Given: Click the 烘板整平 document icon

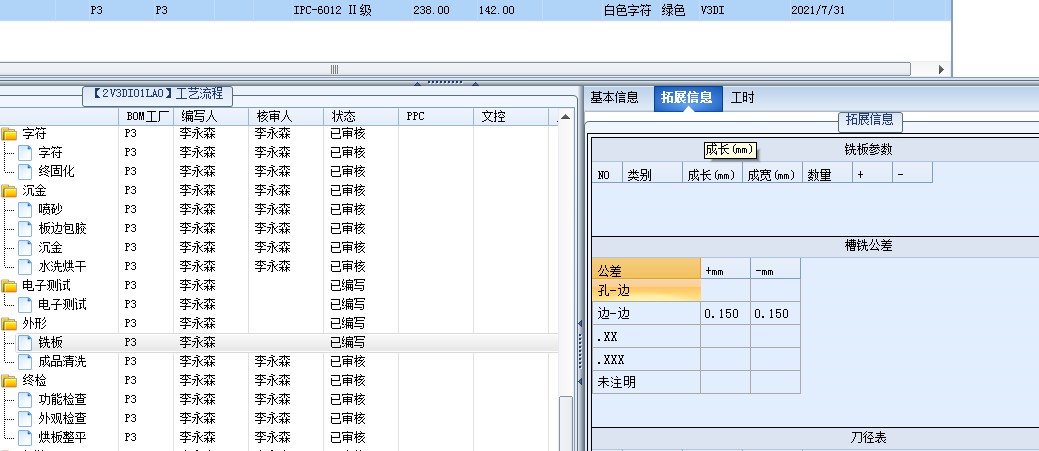Looking at the screenshot, I should tap(25, 438).
